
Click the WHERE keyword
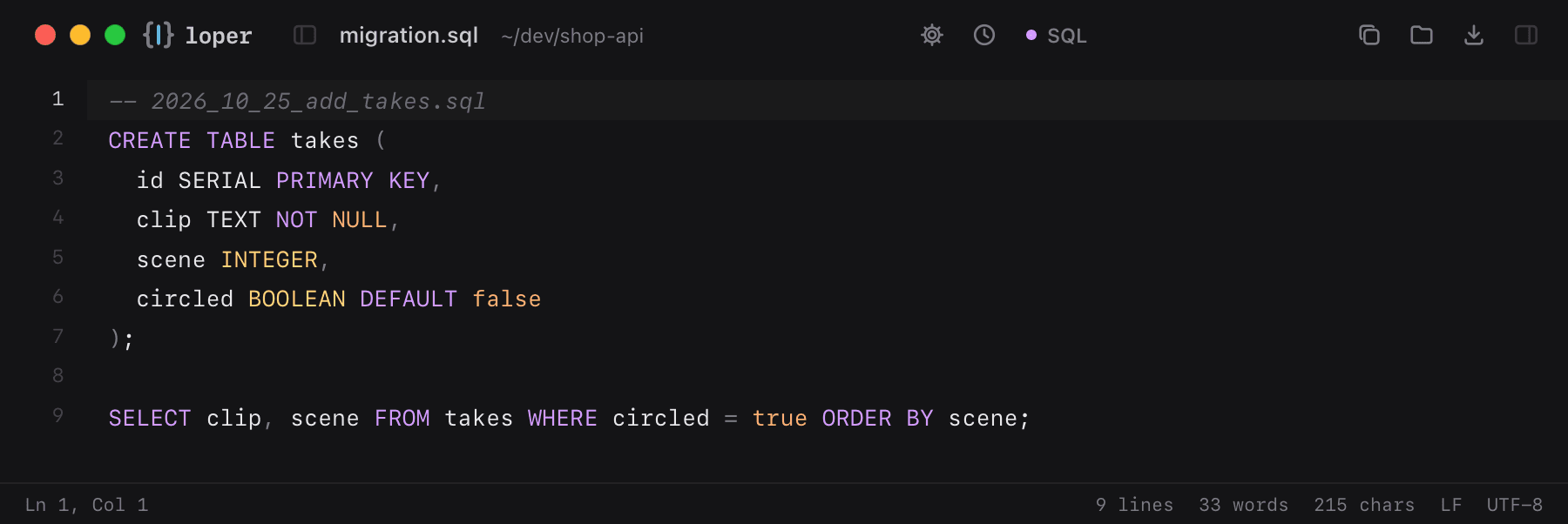coord(563,418)
